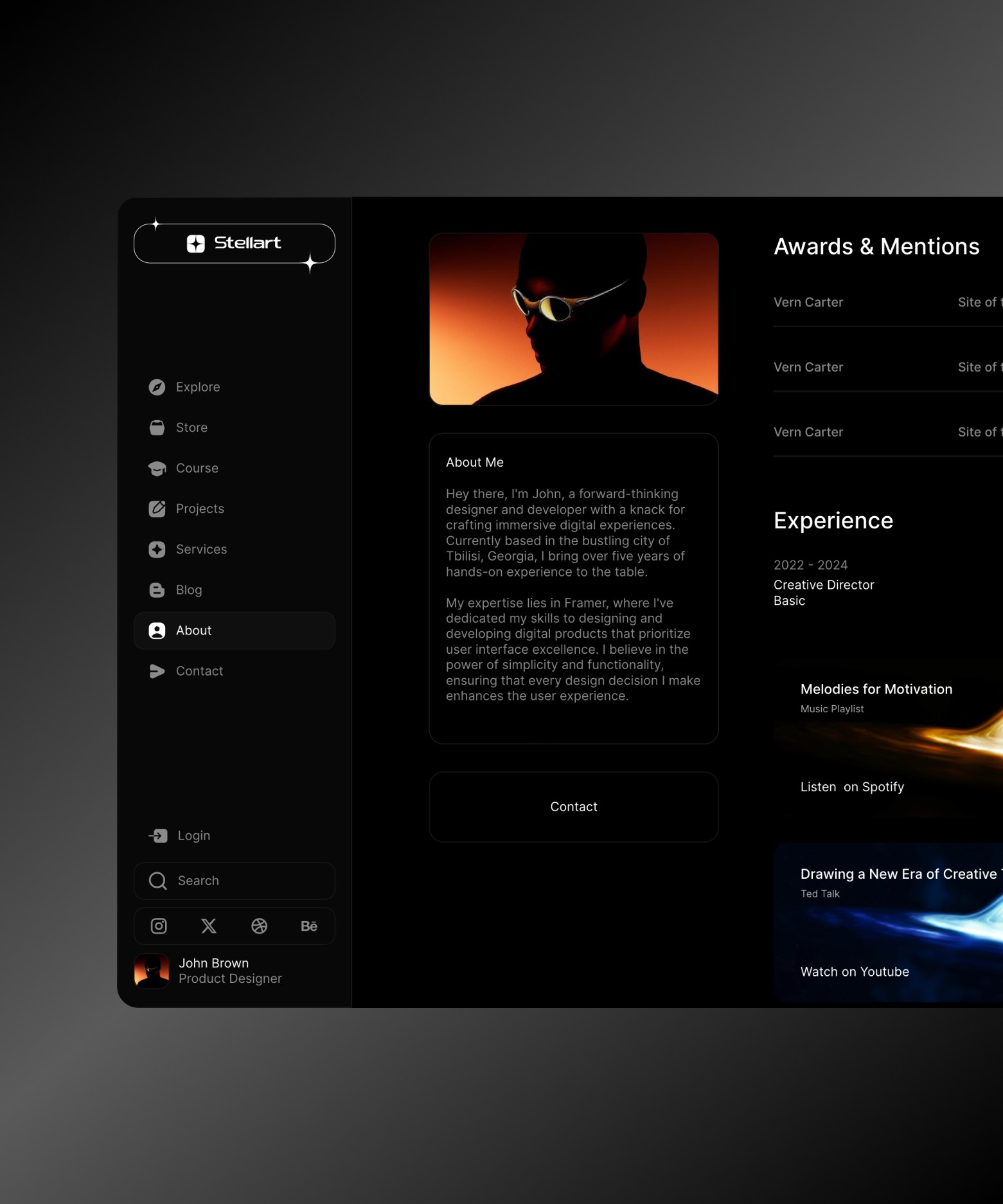The width and height of the screenshot is (1003, 1204).
Task: Click the Awards & Mentions heading
Action: coord(876,247)
